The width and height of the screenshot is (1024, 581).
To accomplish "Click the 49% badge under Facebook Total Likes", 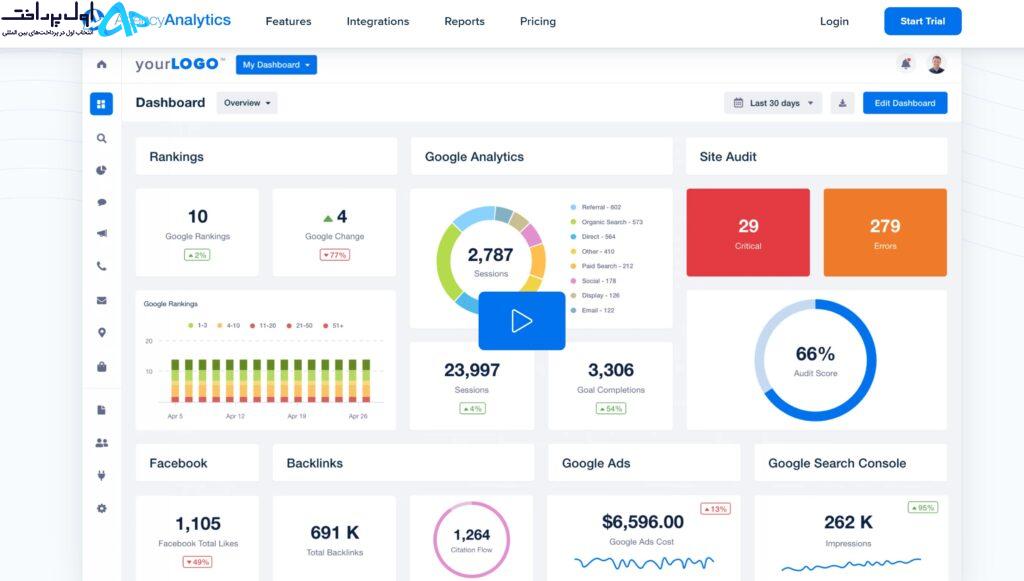I will pos(197,562).
